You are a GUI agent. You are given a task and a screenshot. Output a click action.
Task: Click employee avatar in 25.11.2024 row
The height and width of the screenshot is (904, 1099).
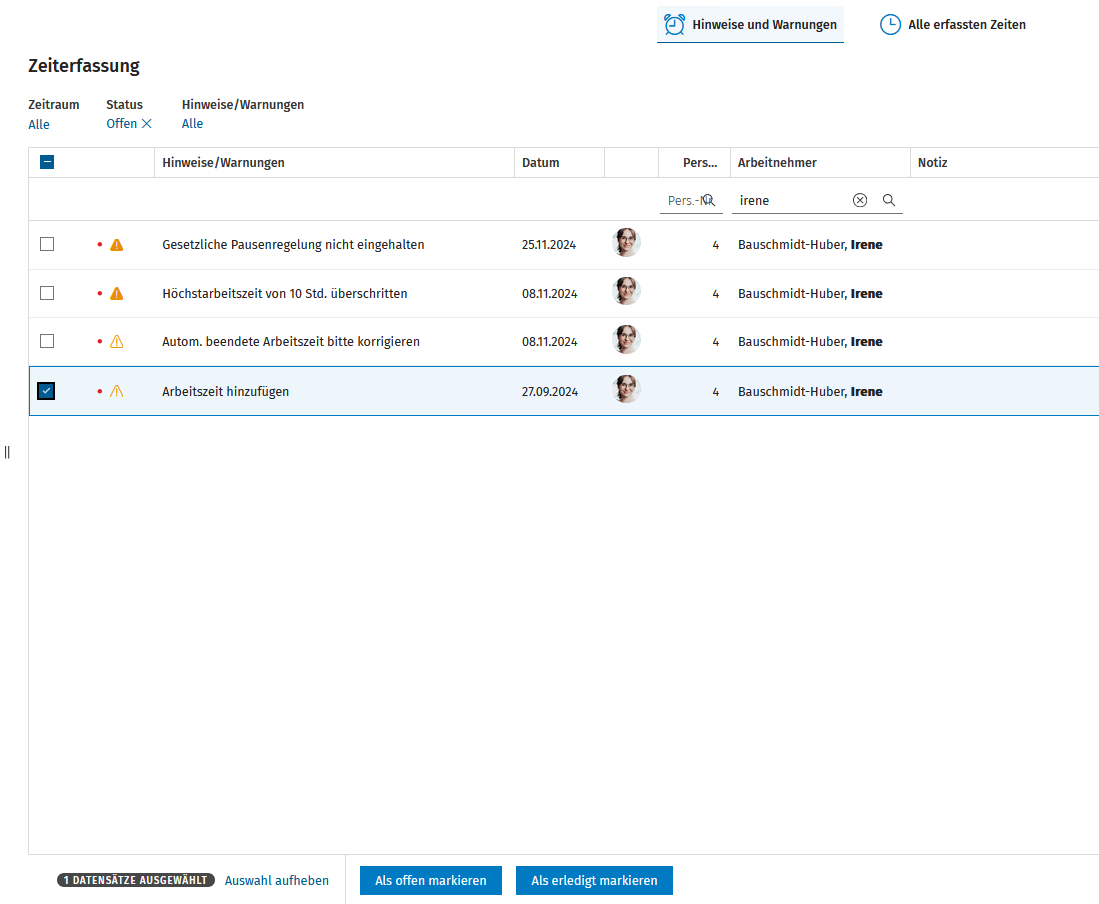pyautogui.click(x=627, y=242)
